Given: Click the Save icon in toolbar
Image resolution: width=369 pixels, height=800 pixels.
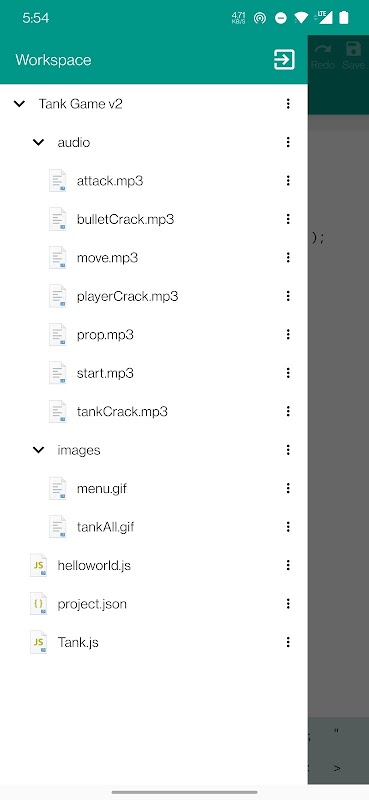Looking at the screenshot, I should click(353, 55).
